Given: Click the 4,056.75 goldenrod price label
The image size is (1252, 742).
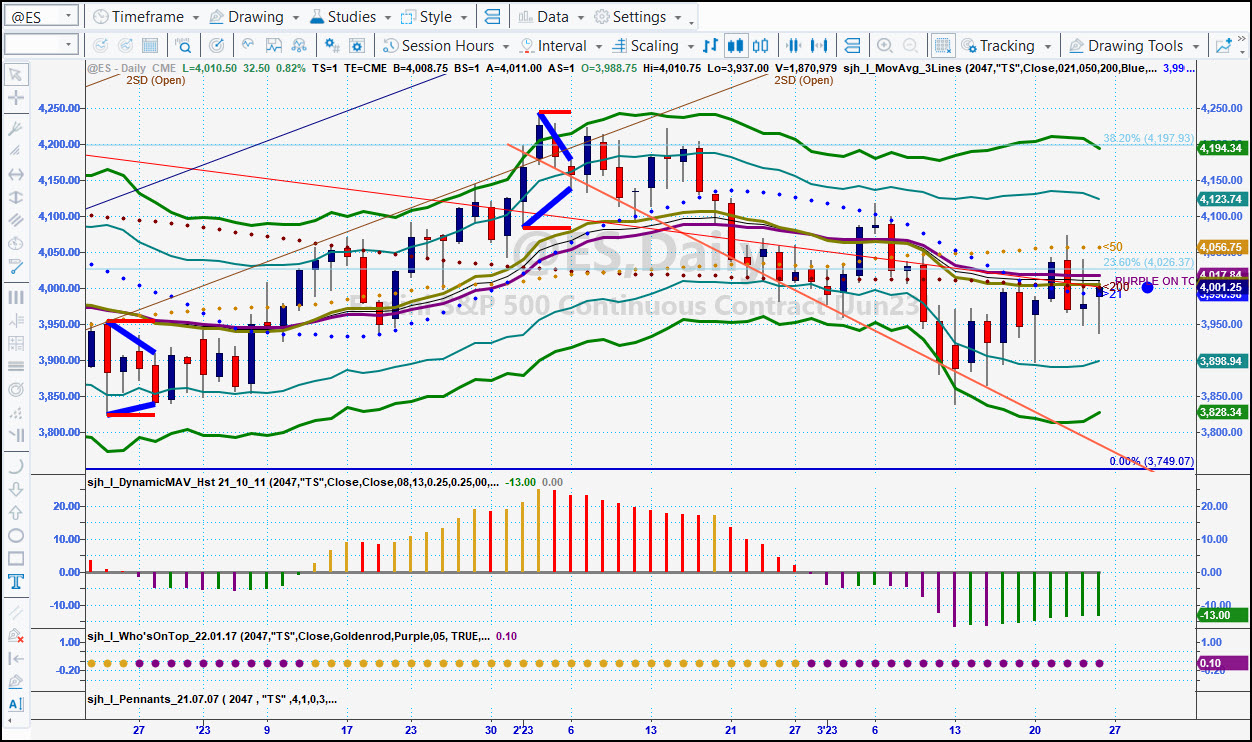Looking at the screenshot, I should 1221,247.
